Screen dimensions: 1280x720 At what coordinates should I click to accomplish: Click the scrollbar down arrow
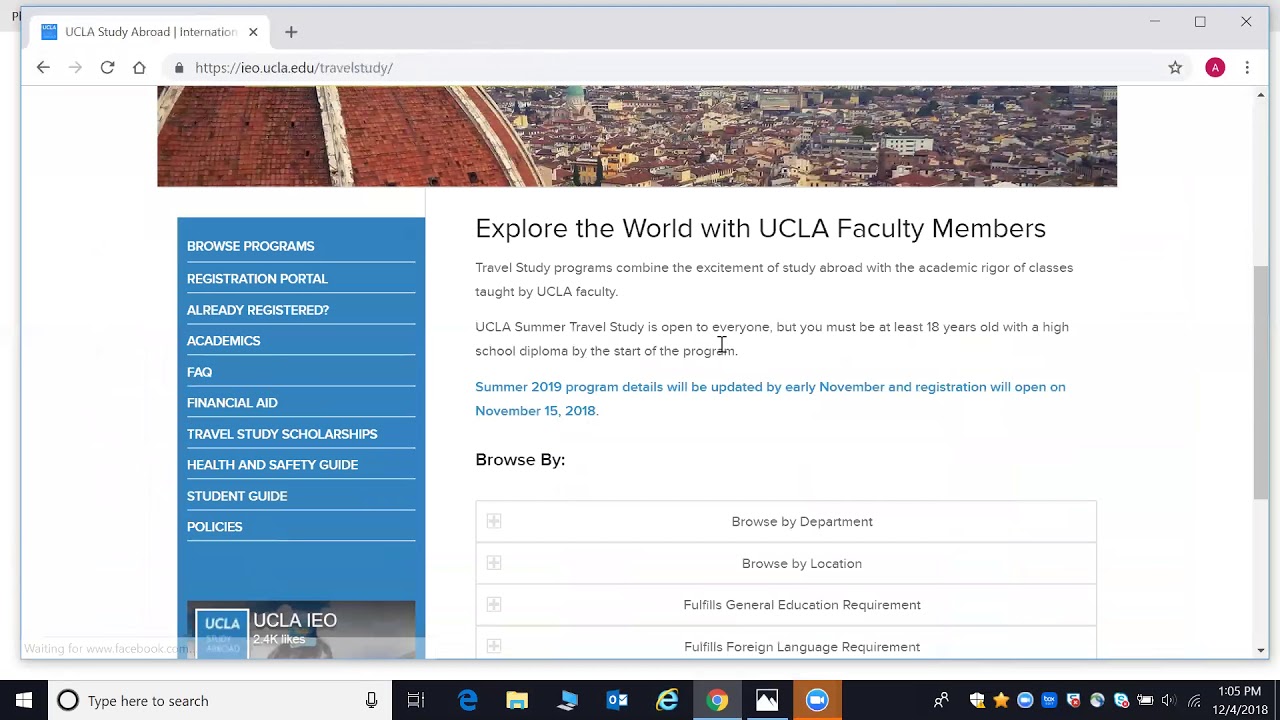(1261, 650)
